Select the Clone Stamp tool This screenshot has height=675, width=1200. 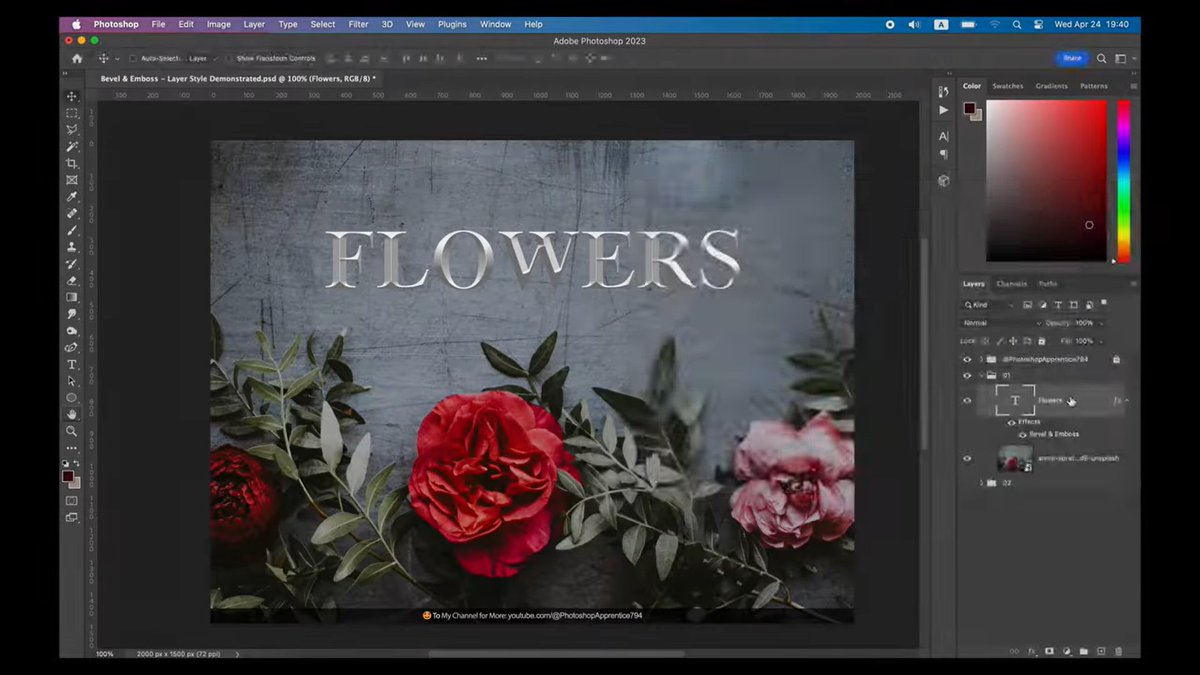(x=72, y=247)
